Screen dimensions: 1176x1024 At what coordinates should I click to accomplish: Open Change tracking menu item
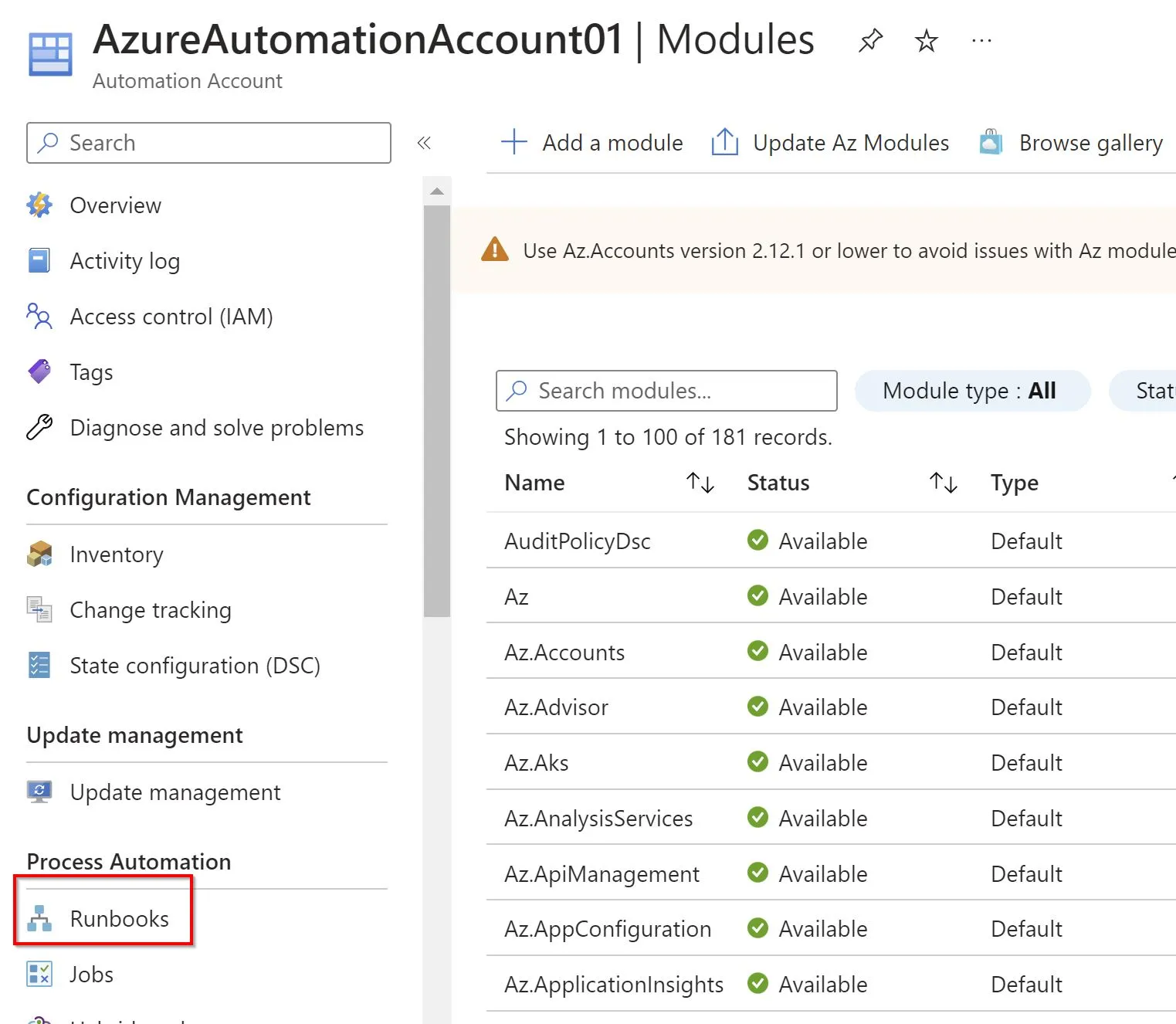[151, 610]
